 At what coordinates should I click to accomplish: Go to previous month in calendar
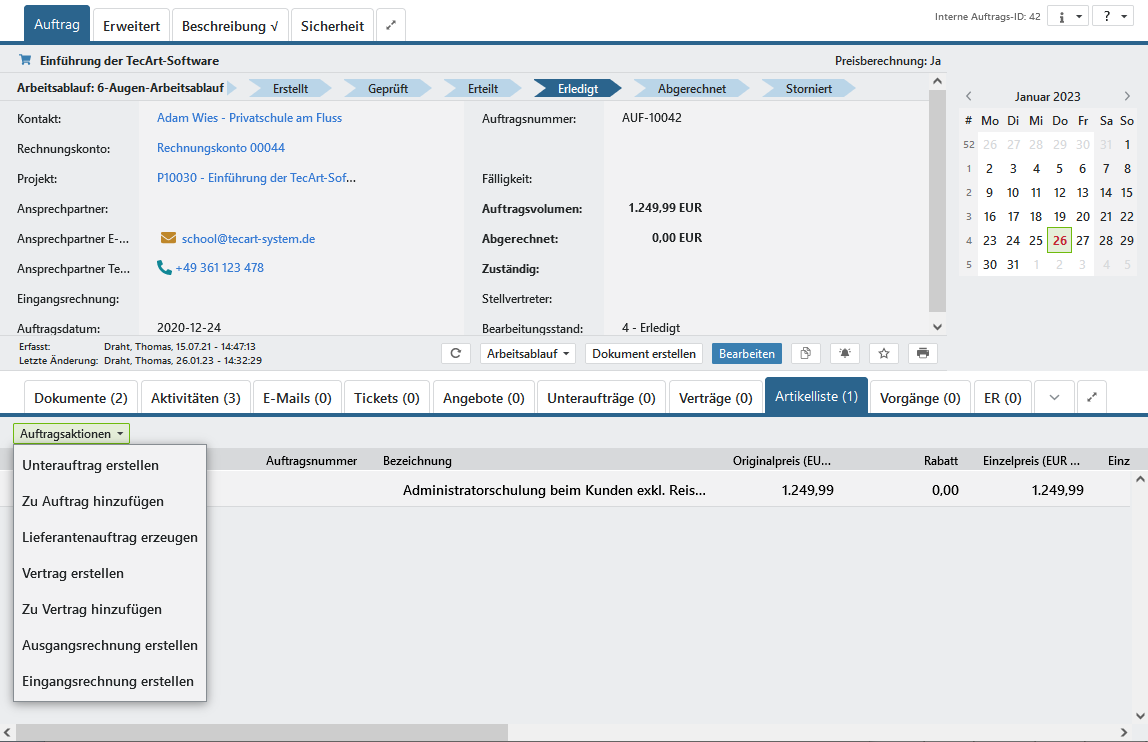point(968,97)
